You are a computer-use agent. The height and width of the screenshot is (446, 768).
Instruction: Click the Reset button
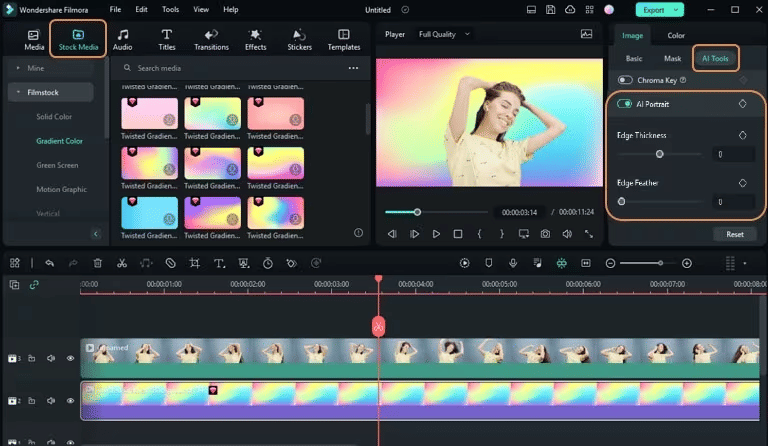[x=734, y=234]
